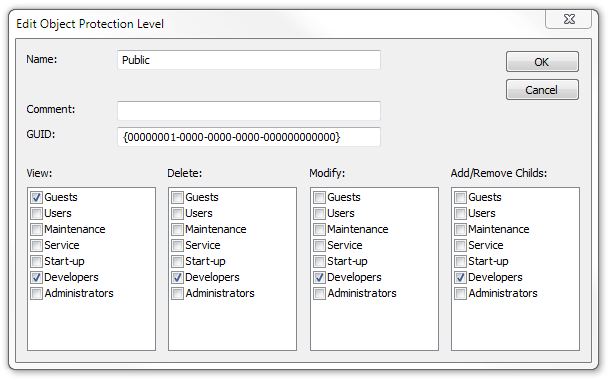Close the Edit Object Protection Level dialog
609x381 pixels.
pos(569,19)
